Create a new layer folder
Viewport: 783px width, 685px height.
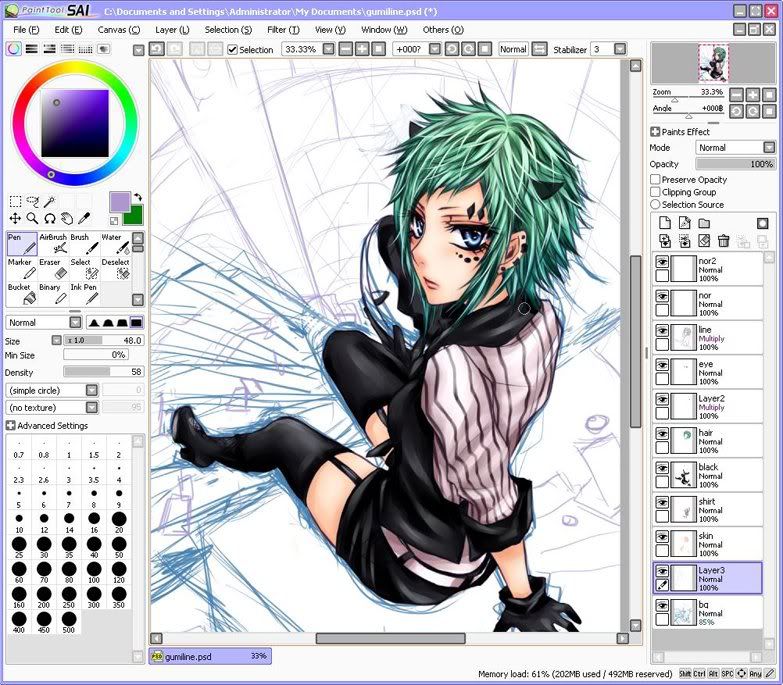point(704,223)
